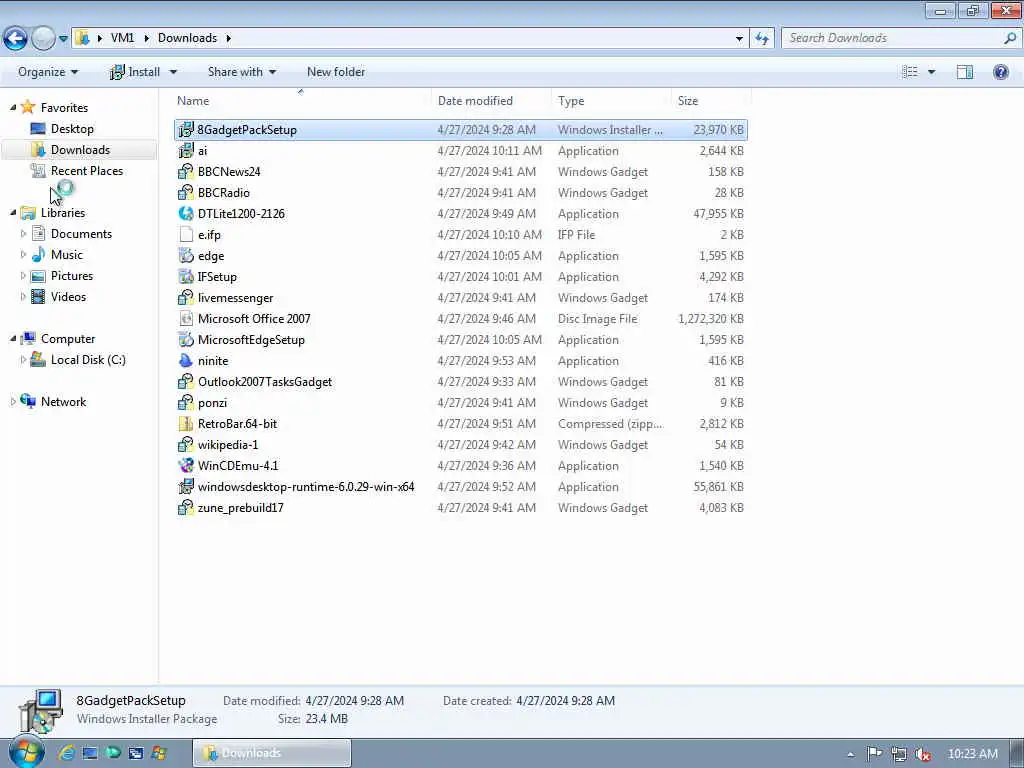Select the RetroBar.64-bit zip folder icon
The width and height of the screenshot is (1024, 768).
click(x=186, y=424)
